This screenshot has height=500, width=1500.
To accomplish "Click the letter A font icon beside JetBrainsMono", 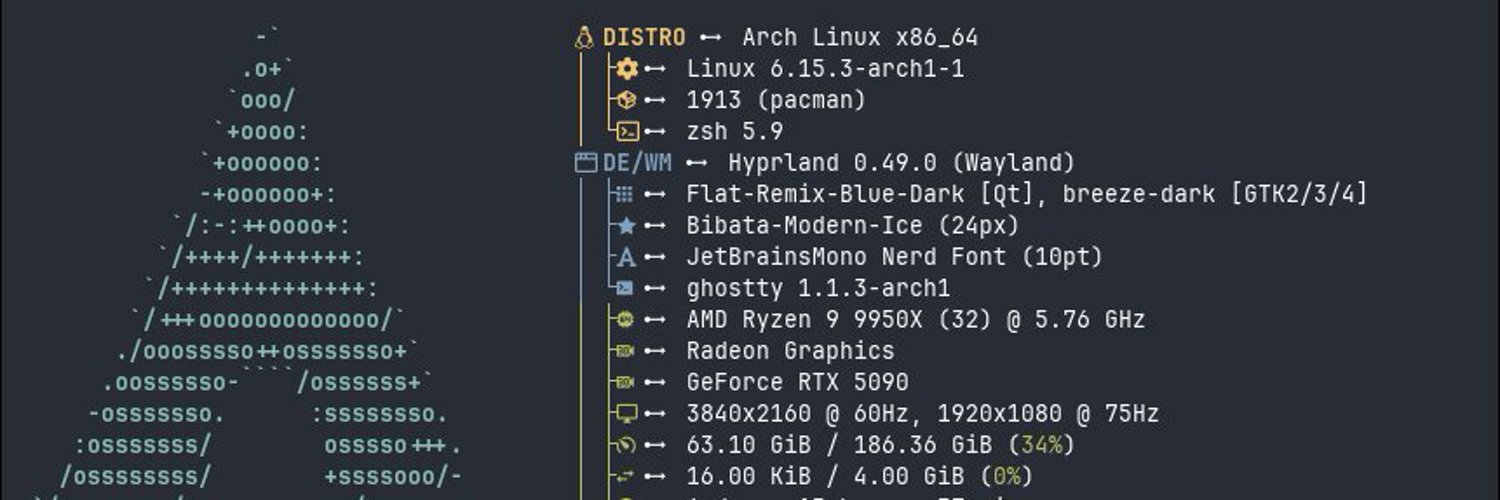I will click(x=626, y=257).
